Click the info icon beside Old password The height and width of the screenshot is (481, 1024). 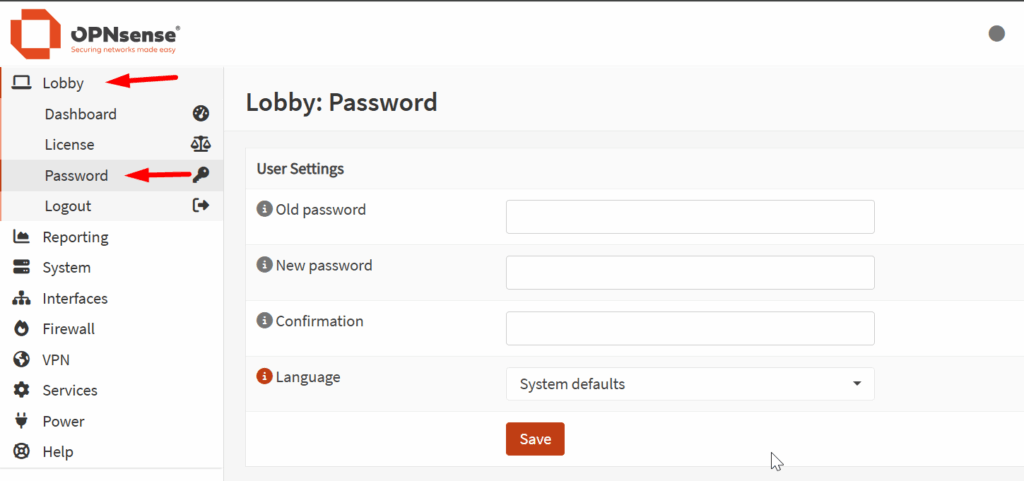pyautogui.click(x=265, y=210)
